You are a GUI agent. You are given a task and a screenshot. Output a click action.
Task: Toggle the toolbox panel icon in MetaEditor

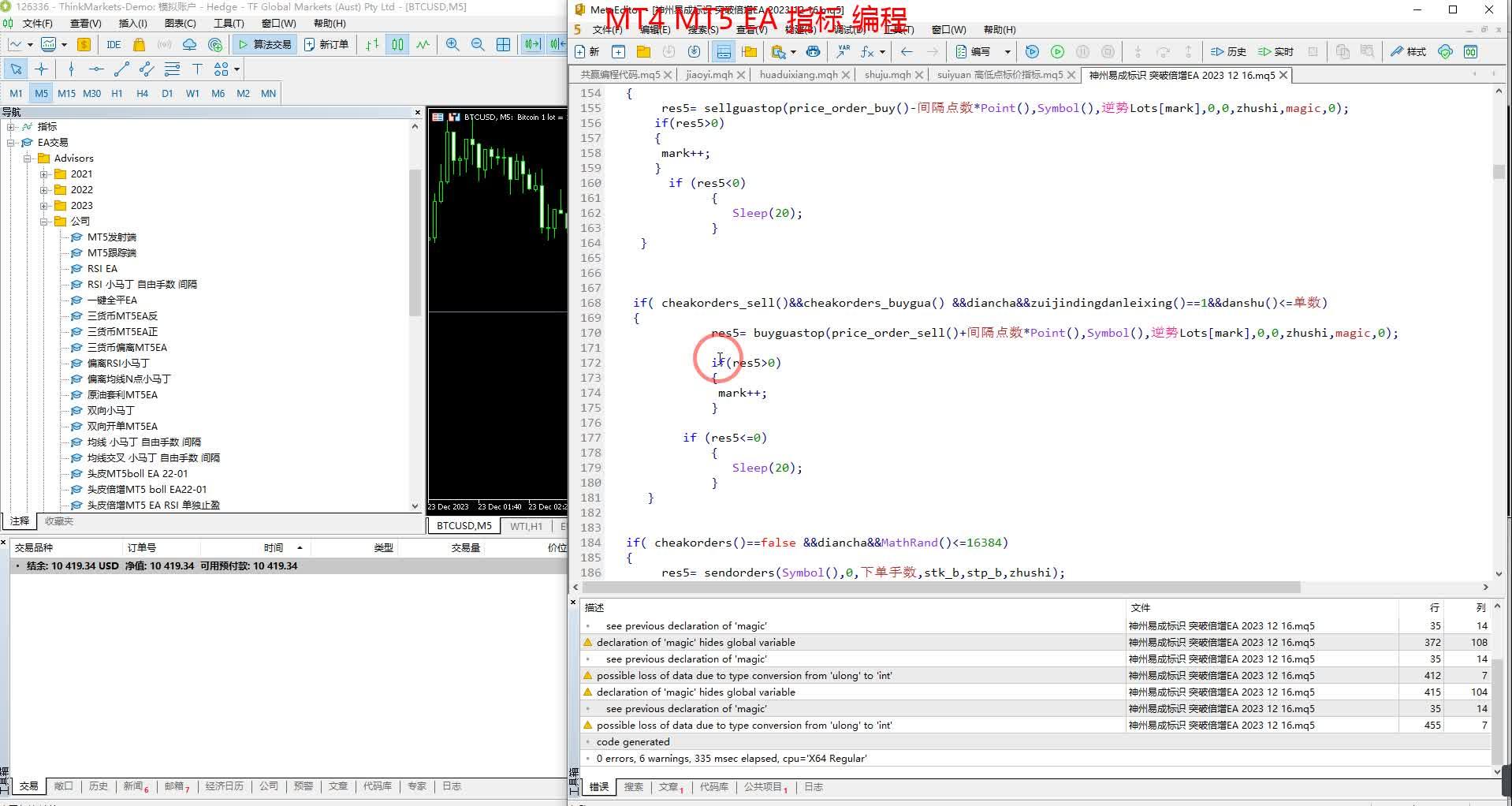pos(724,52)
